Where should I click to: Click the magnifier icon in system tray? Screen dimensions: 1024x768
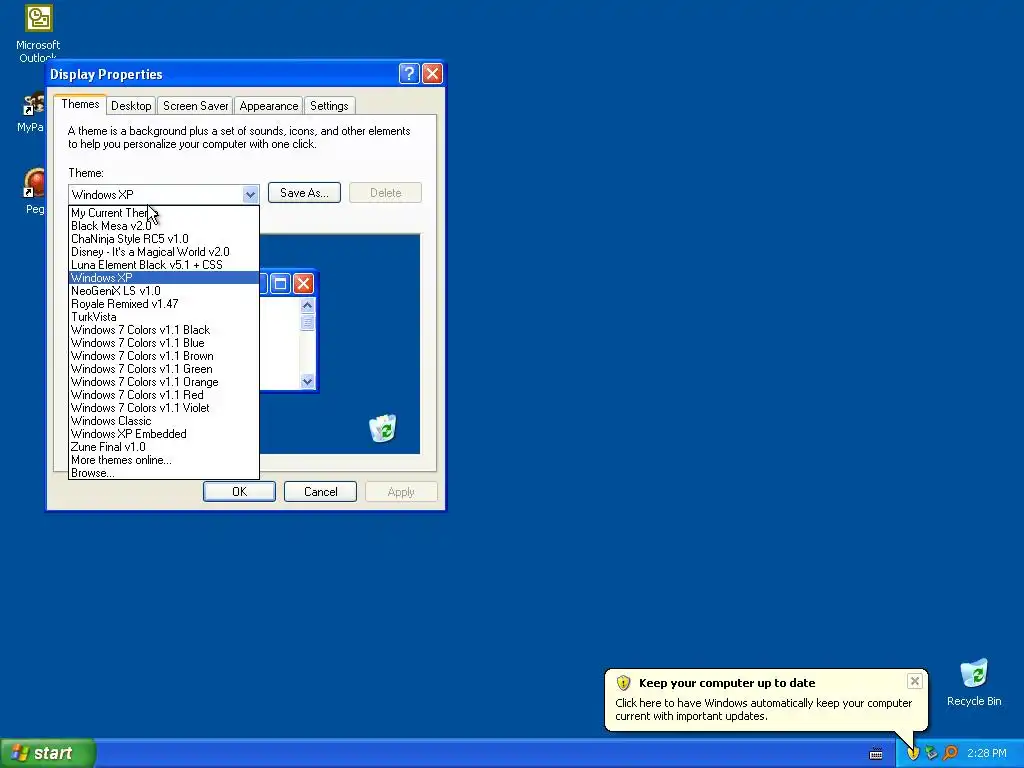[950, 753]
